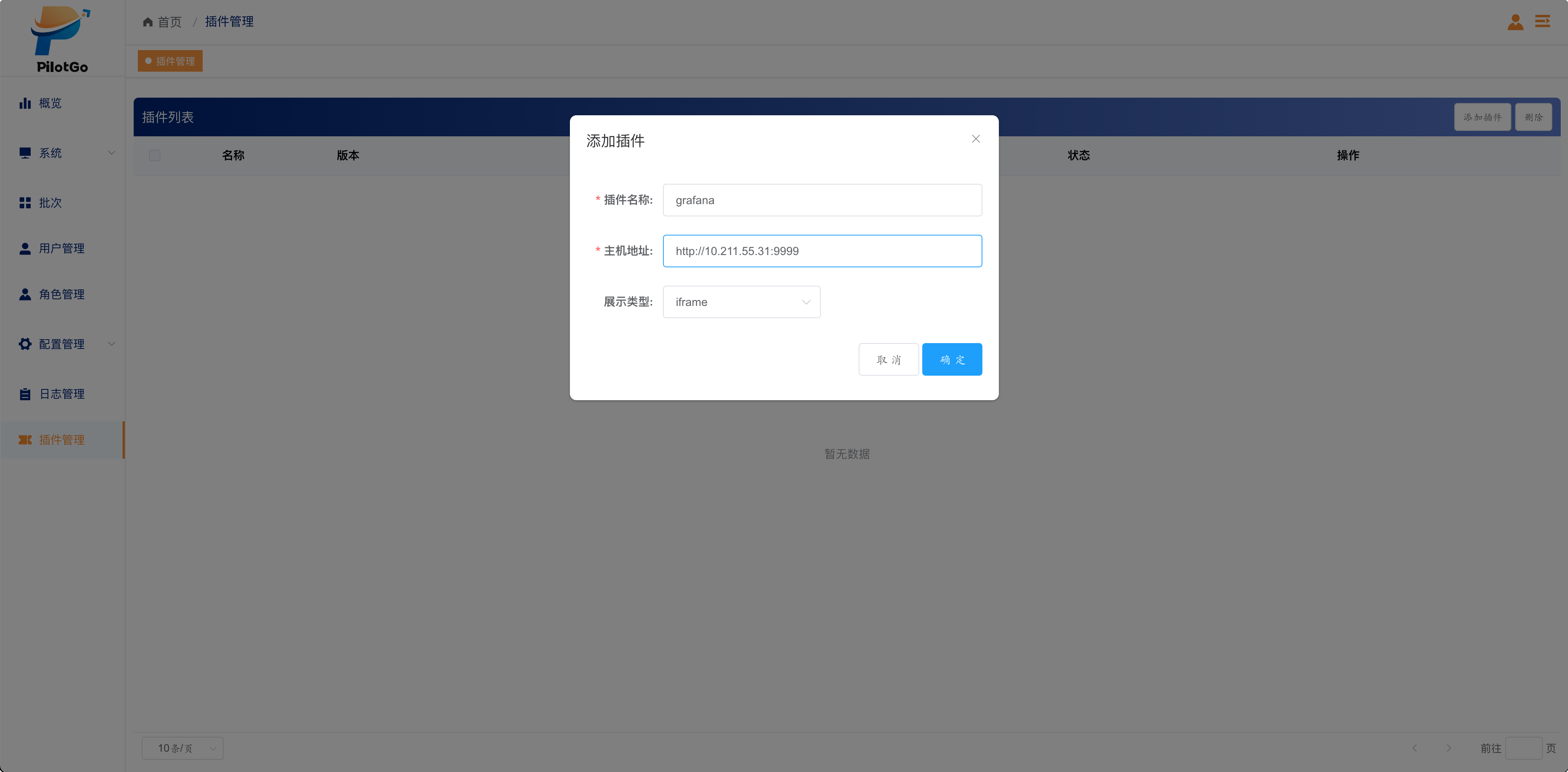
Task: Click the 批次 grid icon
Action: tap(25, 203)
